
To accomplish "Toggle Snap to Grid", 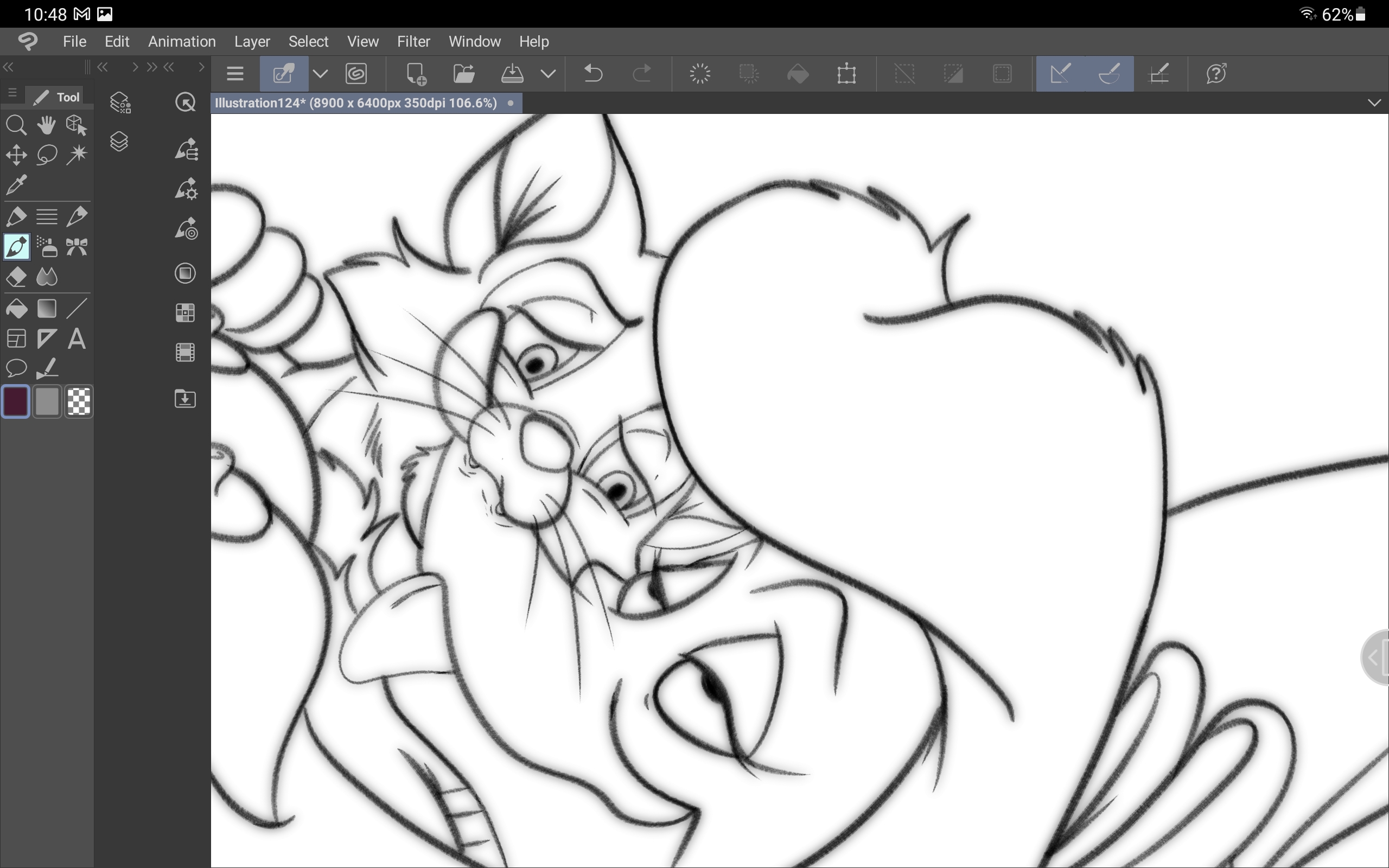I will pyautogui.click(x=1158, y=73).
